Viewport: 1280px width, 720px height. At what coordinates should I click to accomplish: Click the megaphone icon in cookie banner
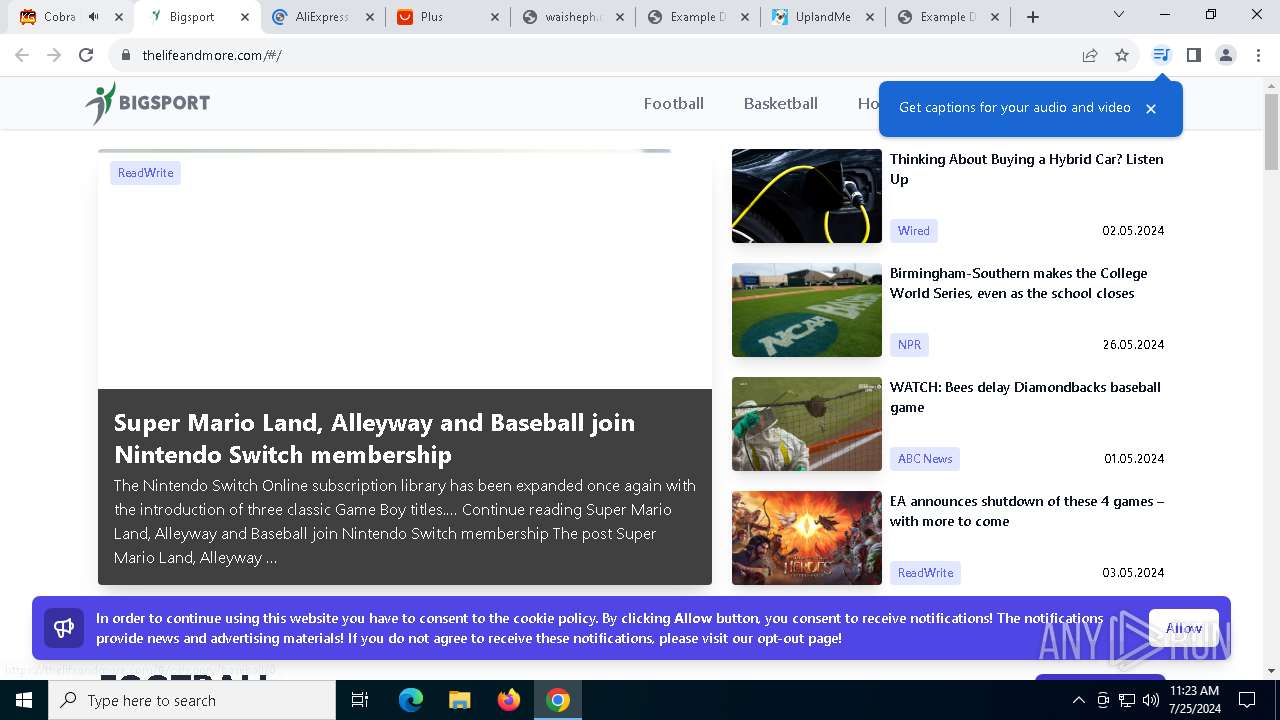tap(64, 628)
